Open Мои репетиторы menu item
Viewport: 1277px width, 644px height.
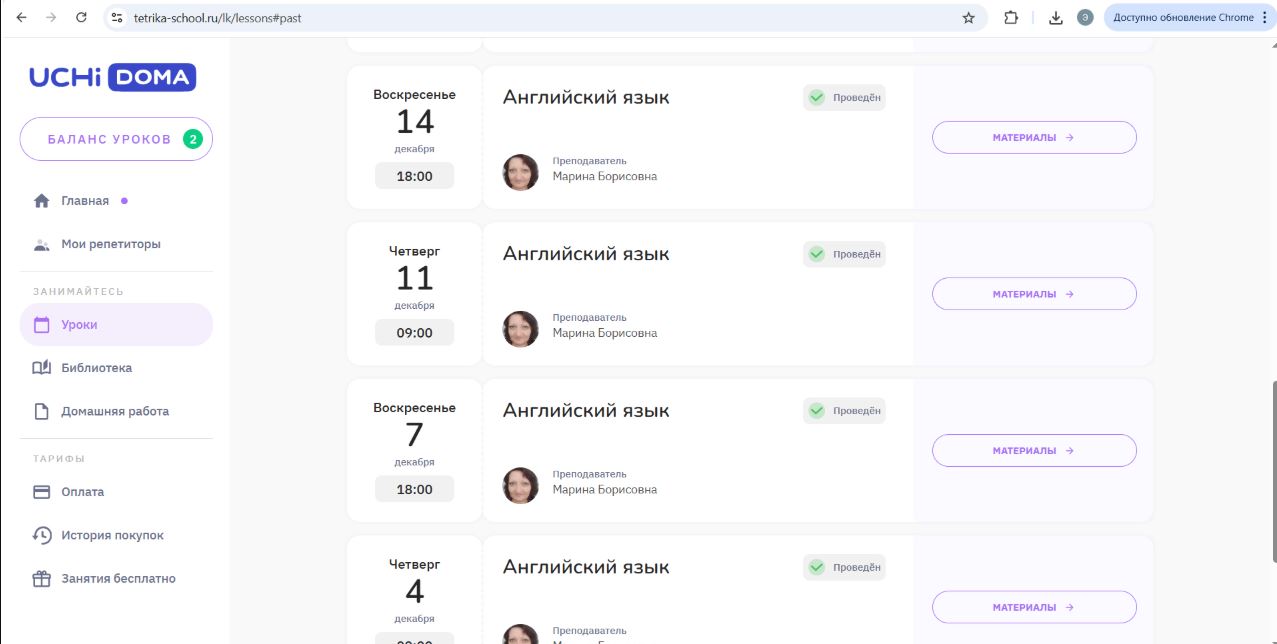click(x=110, y=244)
